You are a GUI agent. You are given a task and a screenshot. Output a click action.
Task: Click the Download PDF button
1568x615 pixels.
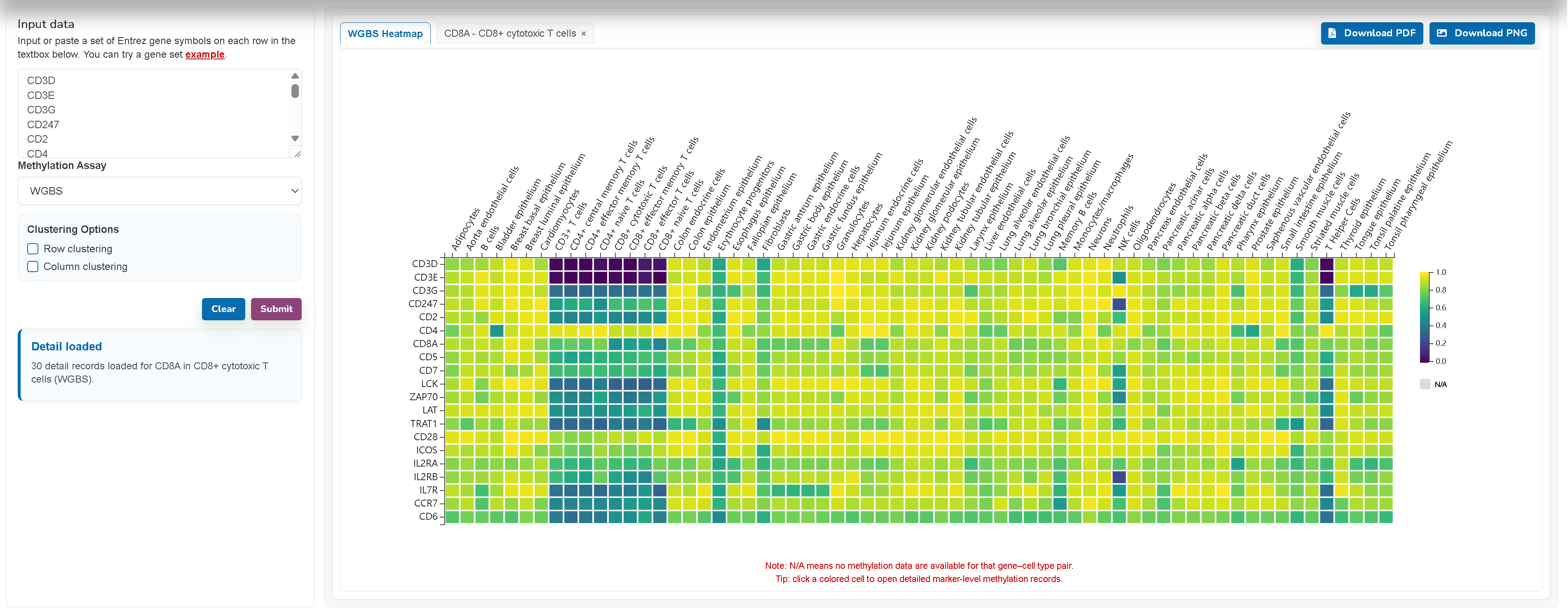click(x=1371, y=33)
